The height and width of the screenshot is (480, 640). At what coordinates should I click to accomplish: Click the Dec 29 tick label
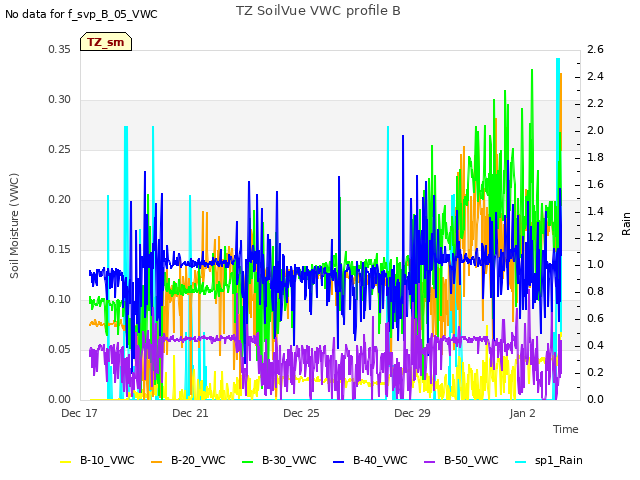[x=412, y=413]
